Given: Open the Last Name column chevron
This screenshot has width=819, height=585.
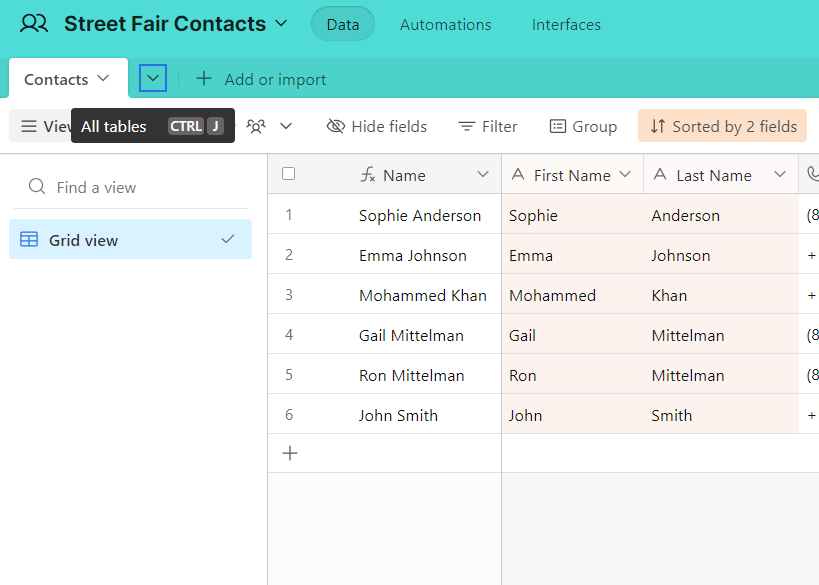Looking at the screenshot, I should [x=779, y=174].
